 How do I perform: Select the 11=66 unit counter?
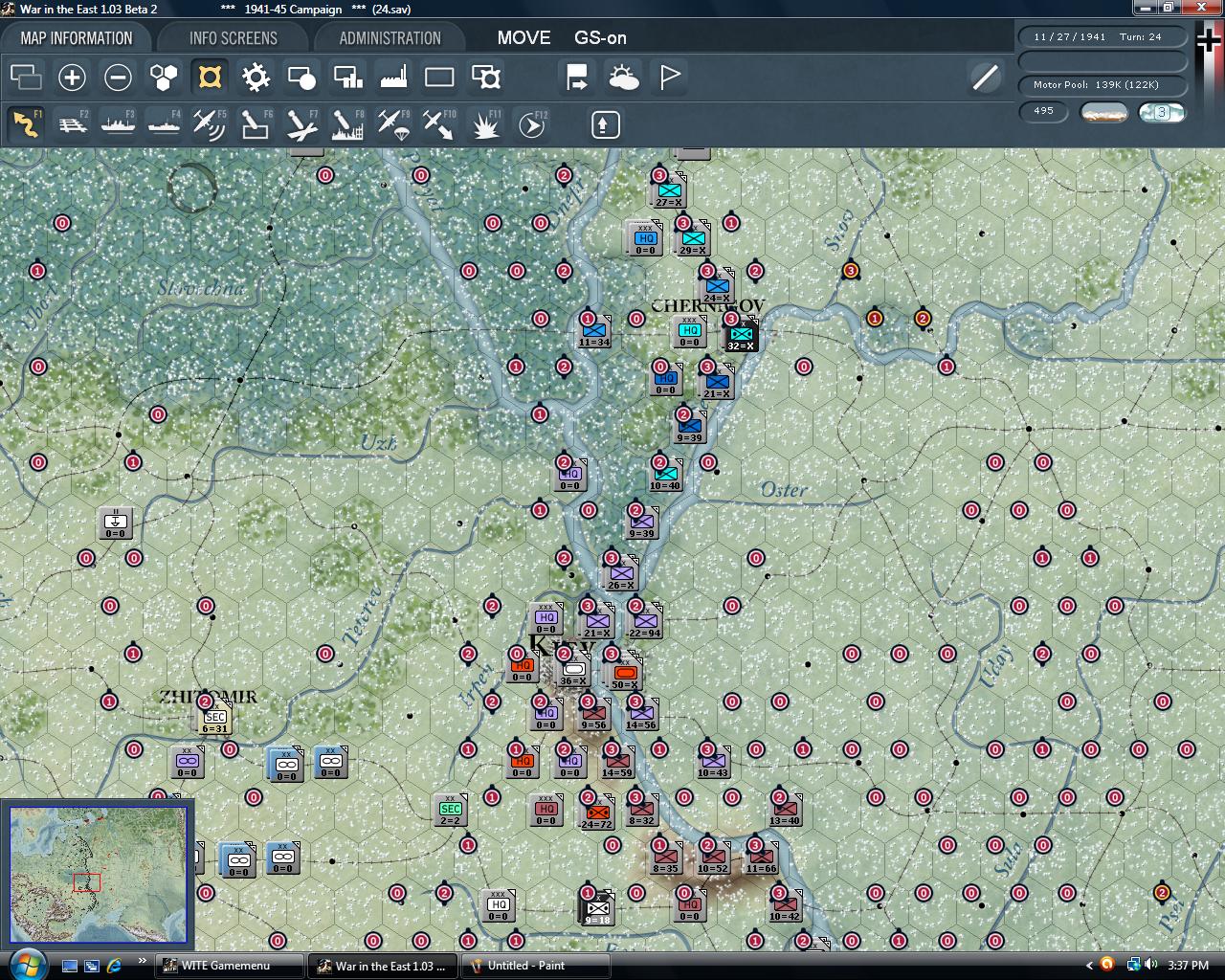pos(762,858)
